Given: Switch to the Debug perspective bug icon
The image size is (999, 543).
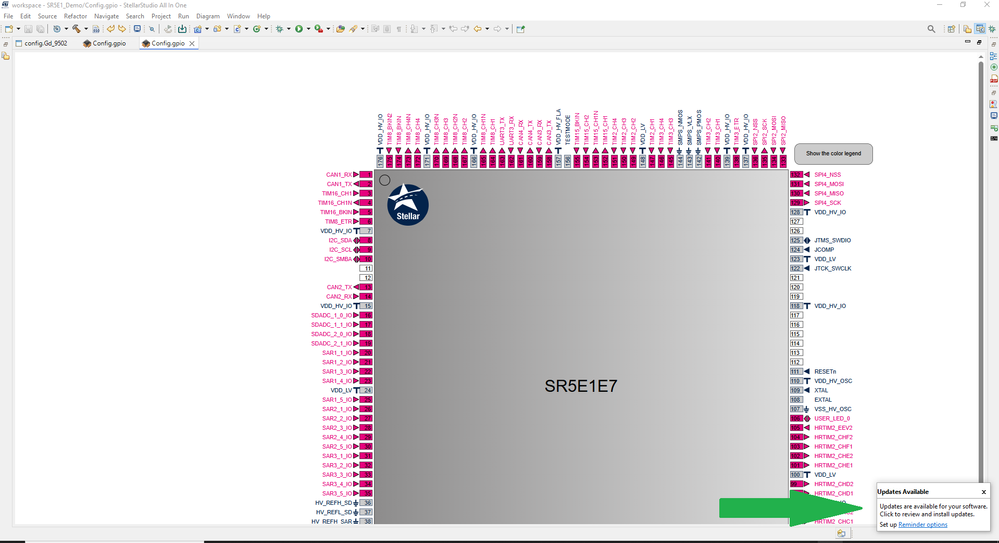Looking at the screenshot, I should click(x=992, y=29).
